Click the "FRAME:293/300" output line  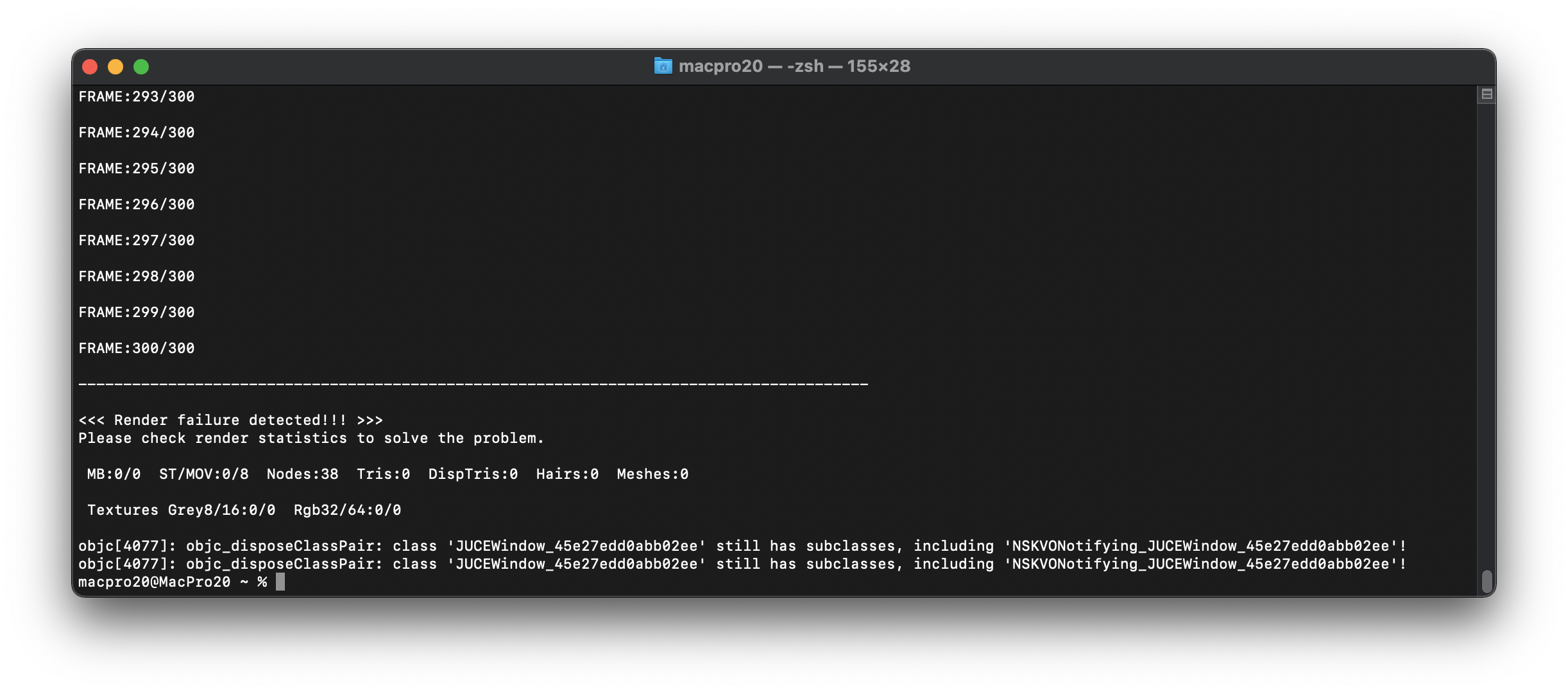[137, 97]
